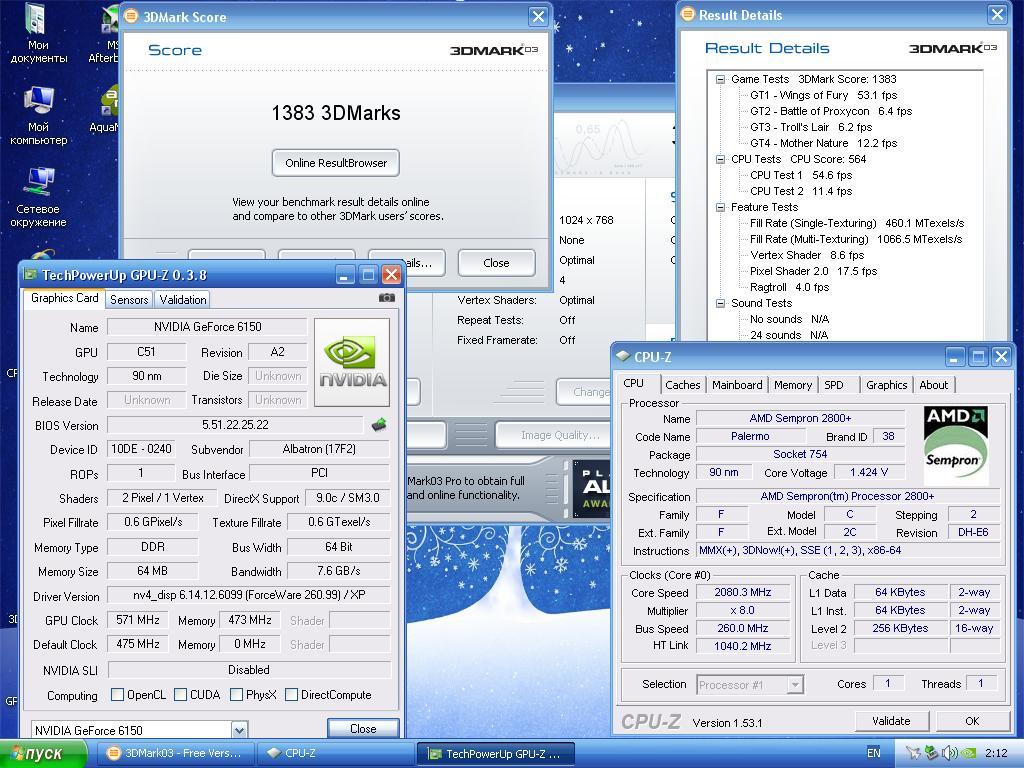The height and width of the screenshot is (768, 1024).
Task: Select Fill Rate (Multi-Texturing) row
Action: 856,240
